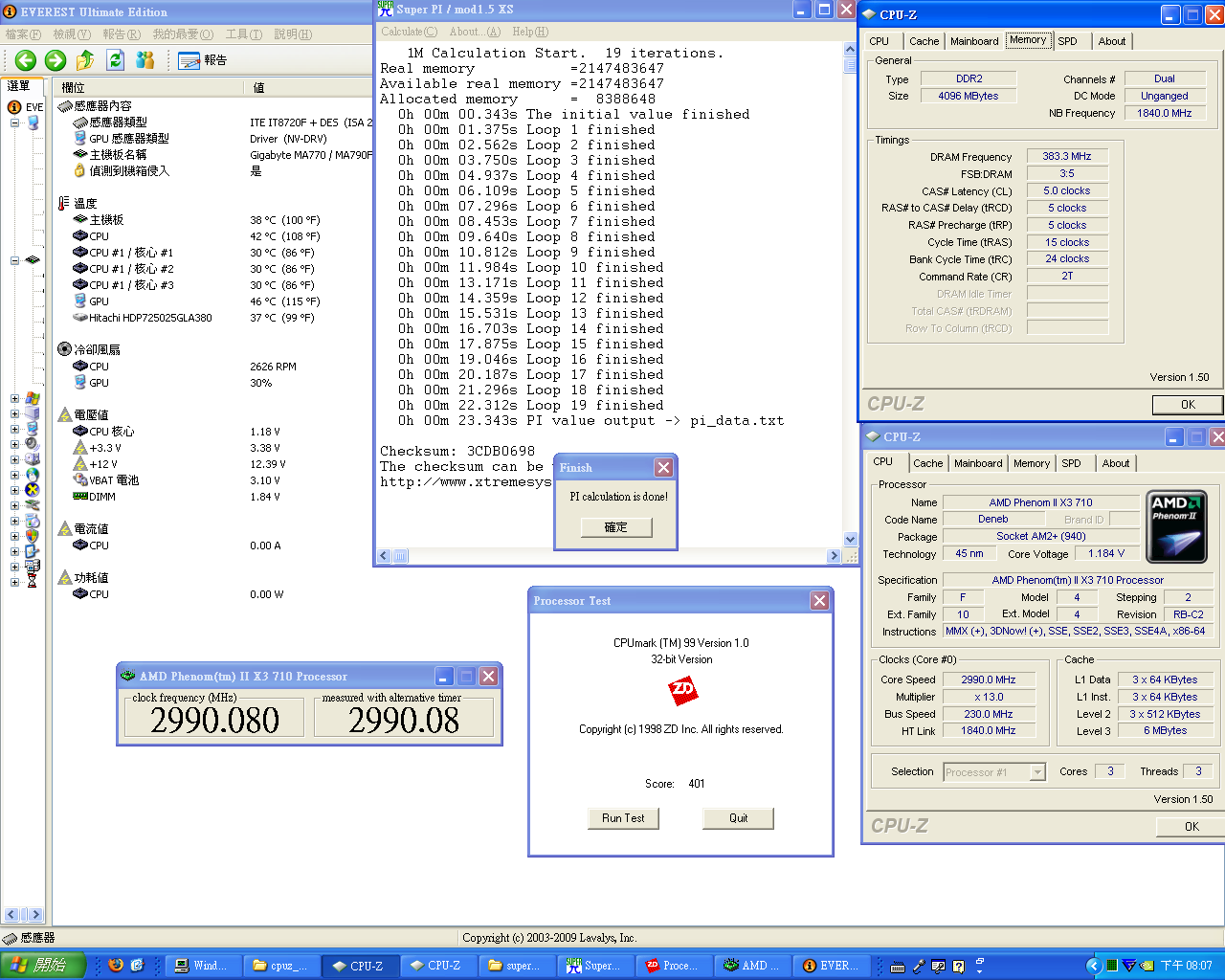Open the 工具(T) menu in EVEREST

point(243,34)
